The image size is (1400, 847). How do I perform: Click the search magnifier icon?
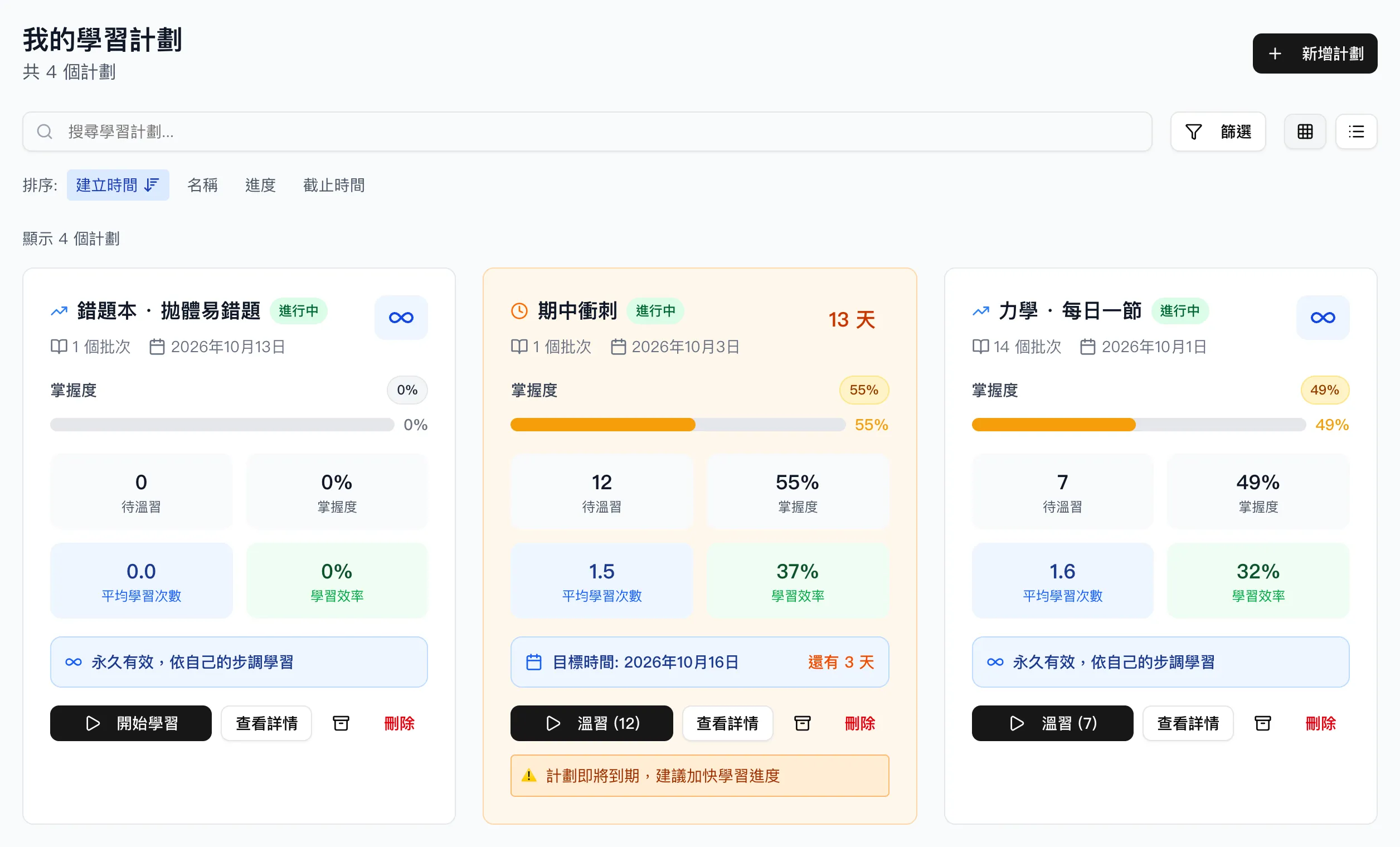[45, 132]
